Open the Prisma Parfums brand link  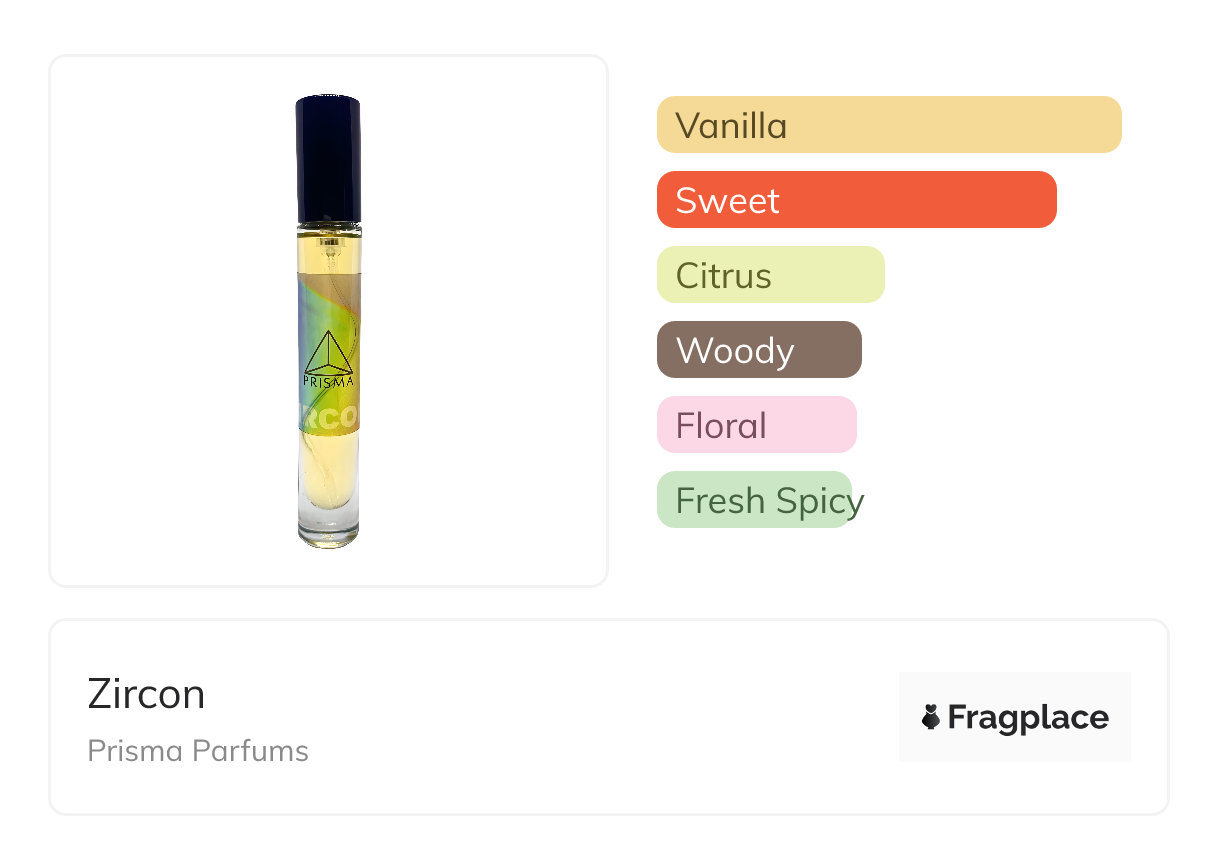click(x=198, y=750)
